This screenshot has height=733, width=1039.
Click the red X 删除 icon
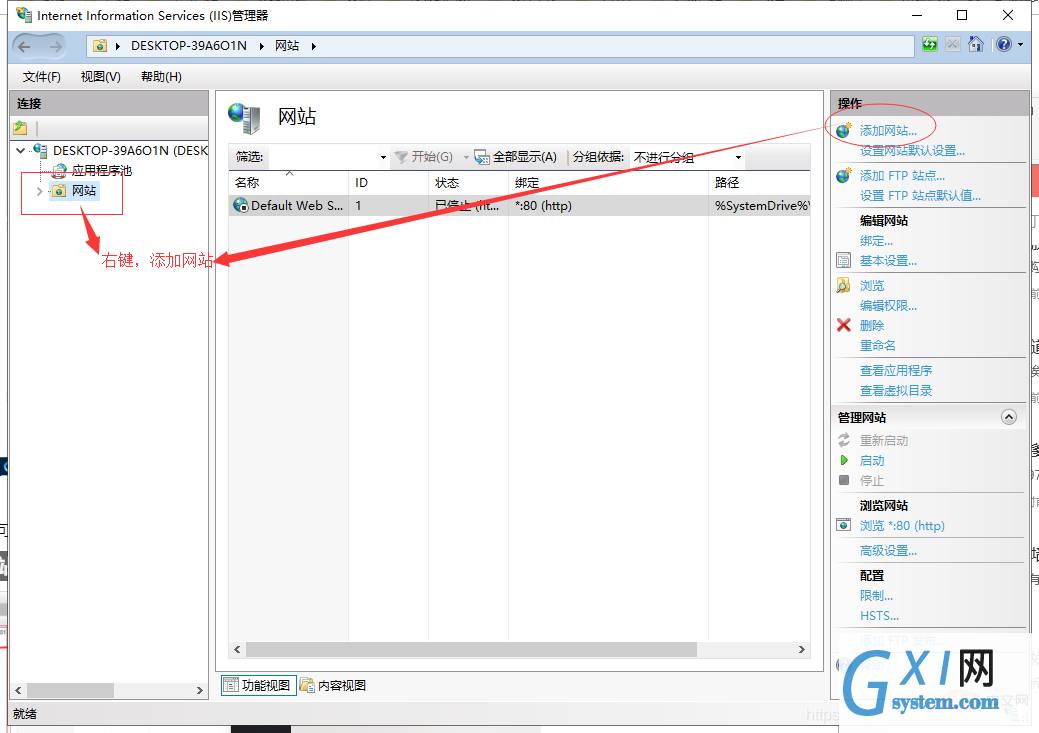click(x=844, y=325)
